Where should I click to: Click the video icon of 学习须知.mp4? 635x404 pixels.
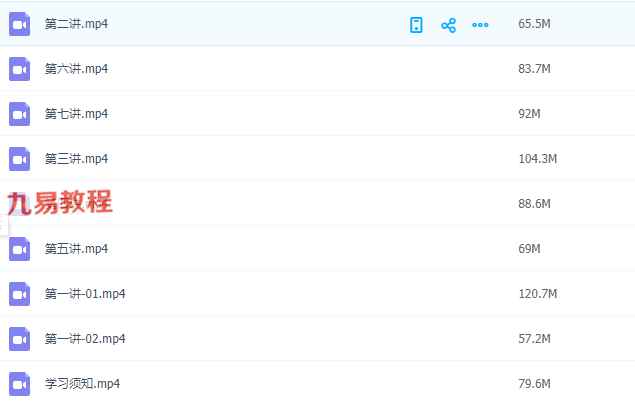[19, 383]
